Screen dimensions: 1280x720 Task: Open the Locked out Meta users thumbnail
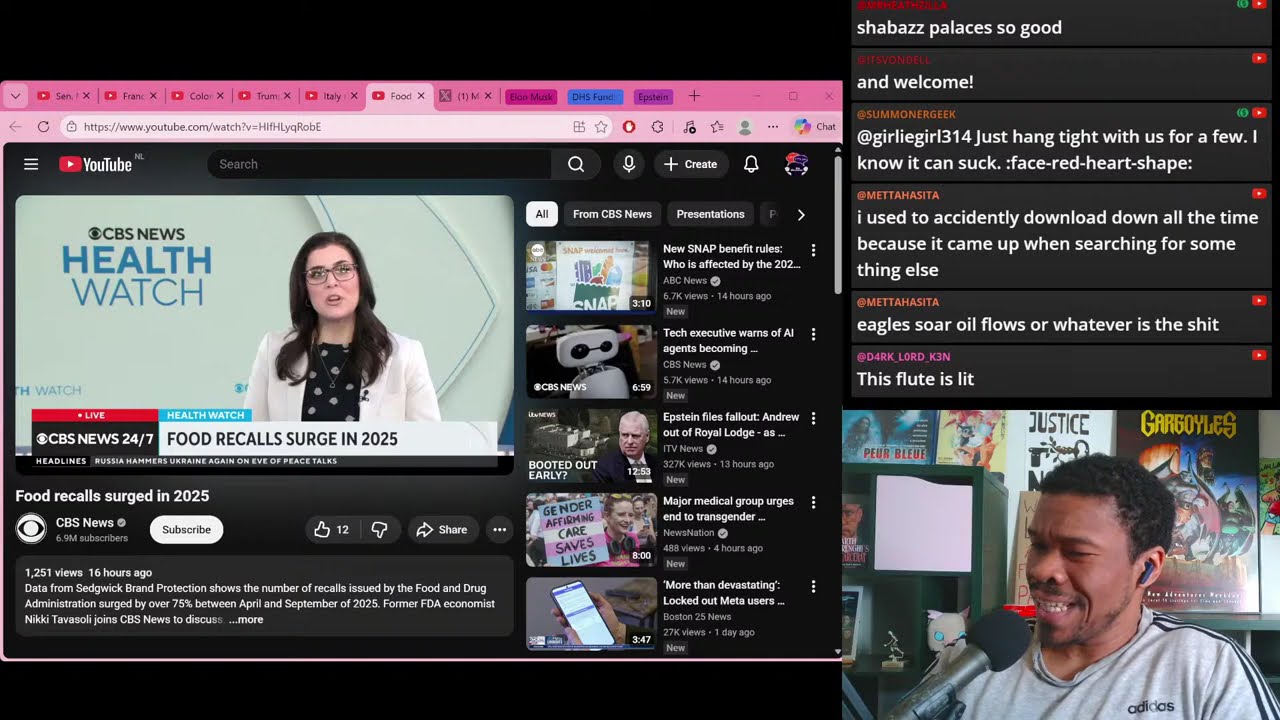point(592,613)
